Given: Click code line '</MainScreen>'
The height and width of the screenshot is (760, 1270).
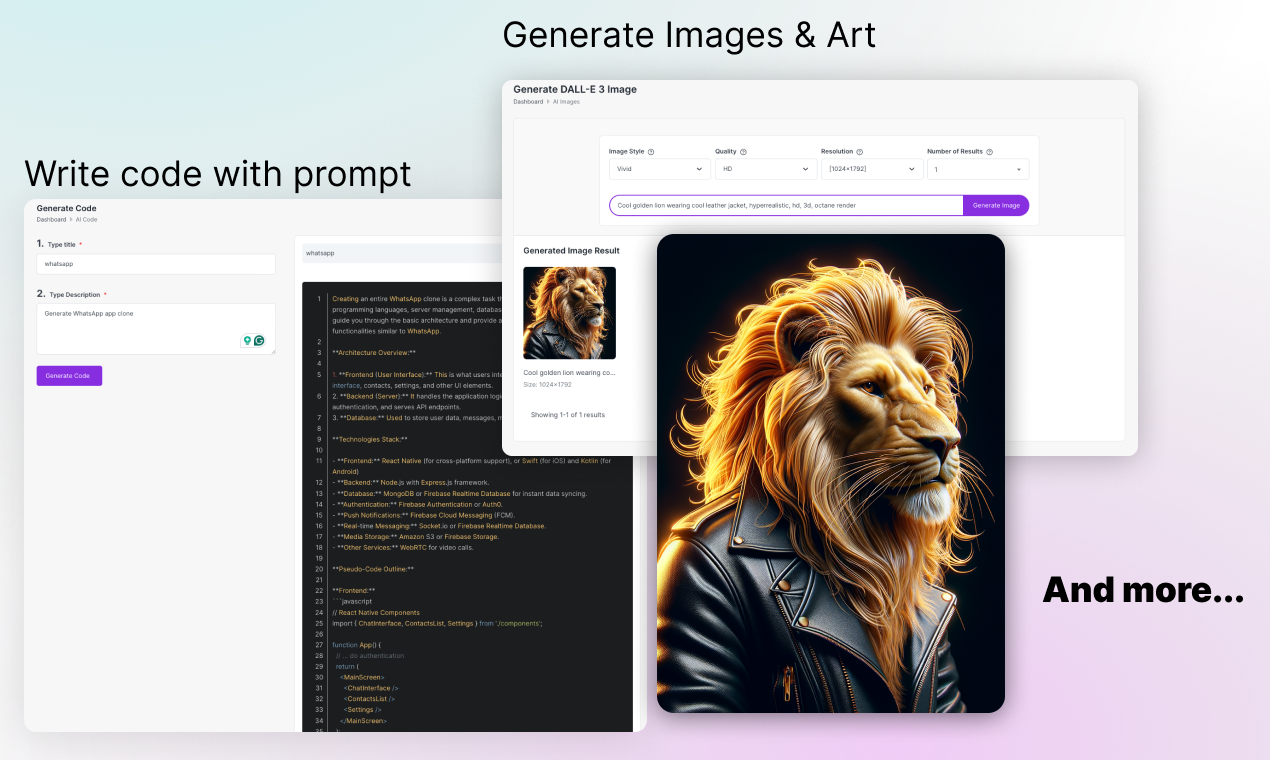Looking at the screenshot, I should [x=363, y=721].
